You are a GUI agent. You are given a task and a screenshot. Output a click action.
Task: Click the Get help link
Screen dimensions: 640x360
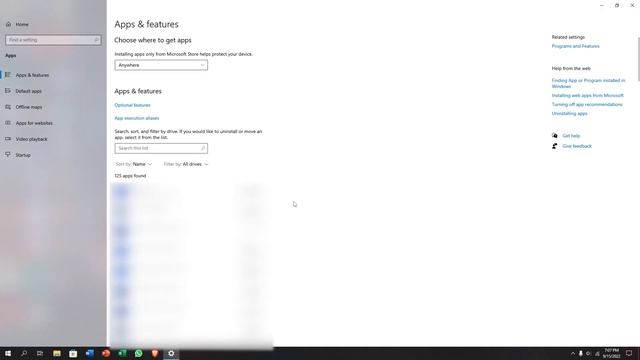click(571, 136)
